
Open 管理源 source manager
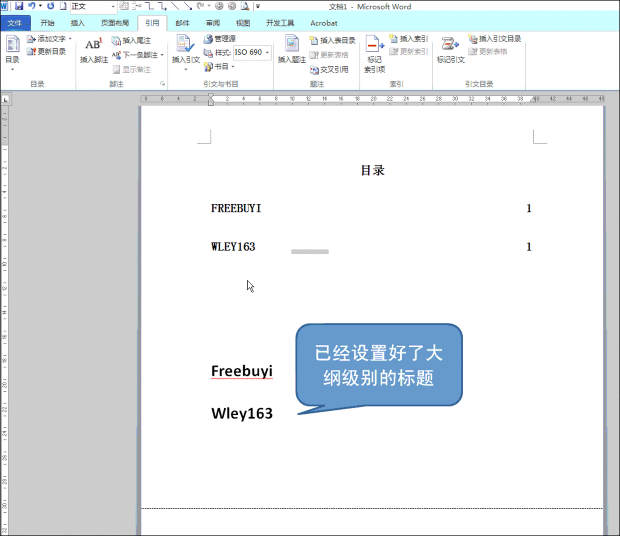coord(220,39)
